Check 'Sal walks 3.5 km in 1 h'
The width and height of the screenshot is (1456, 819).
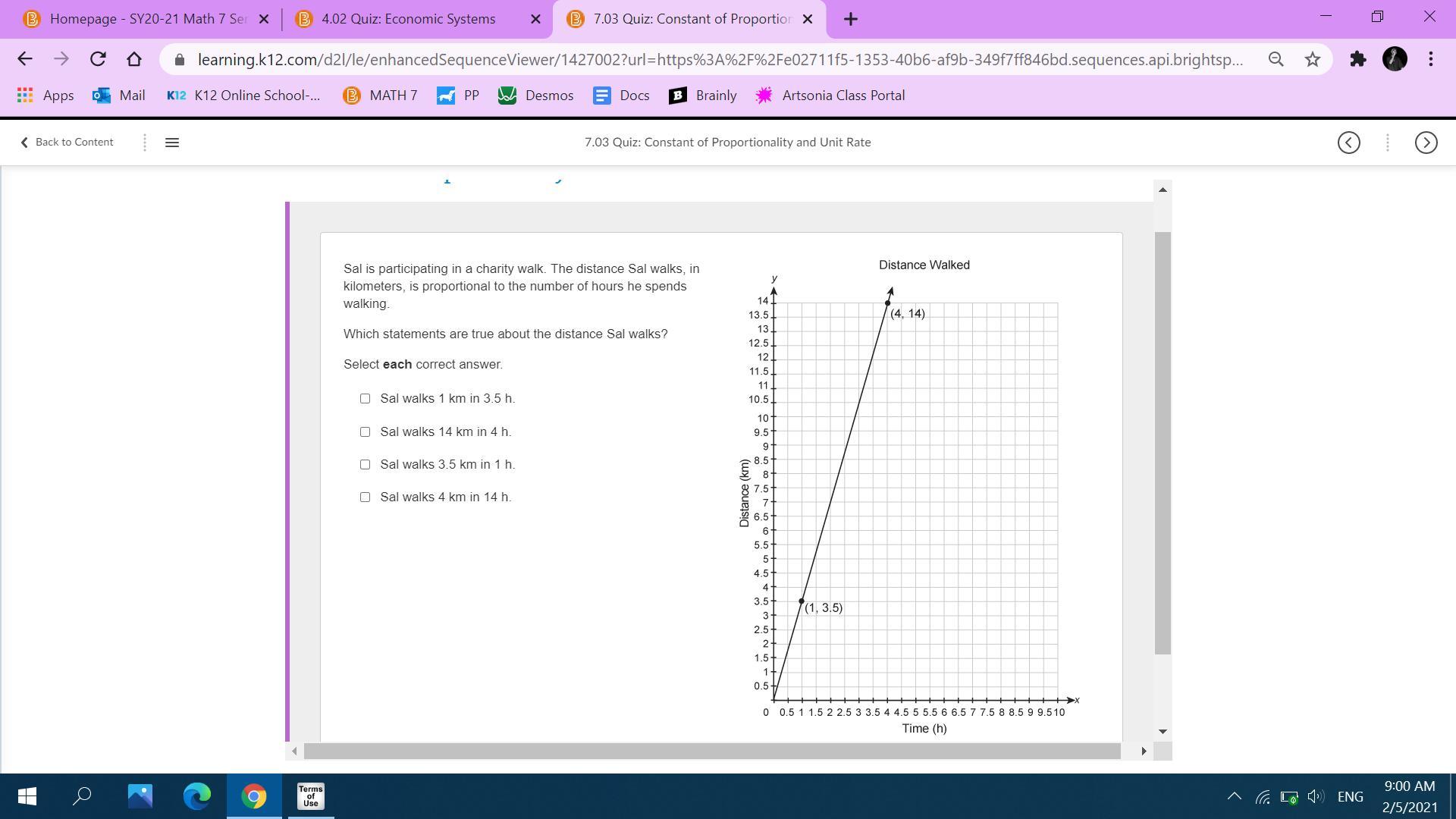pos(365,464)
